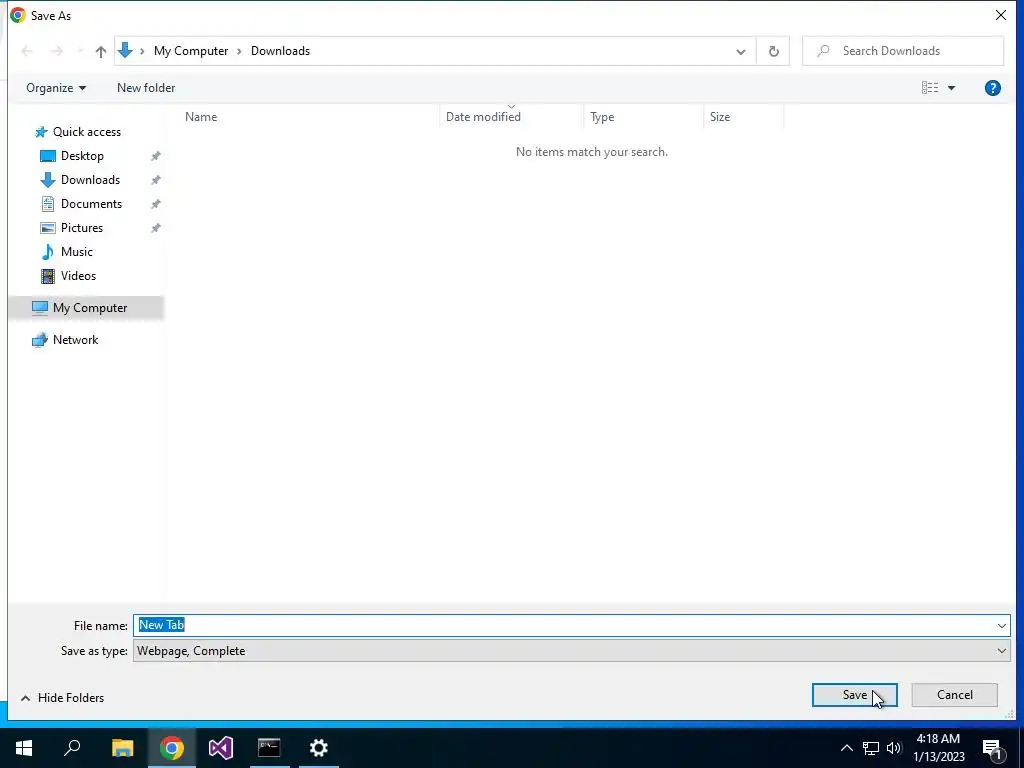Open the File name dropdown arrow

(1002, 626)
